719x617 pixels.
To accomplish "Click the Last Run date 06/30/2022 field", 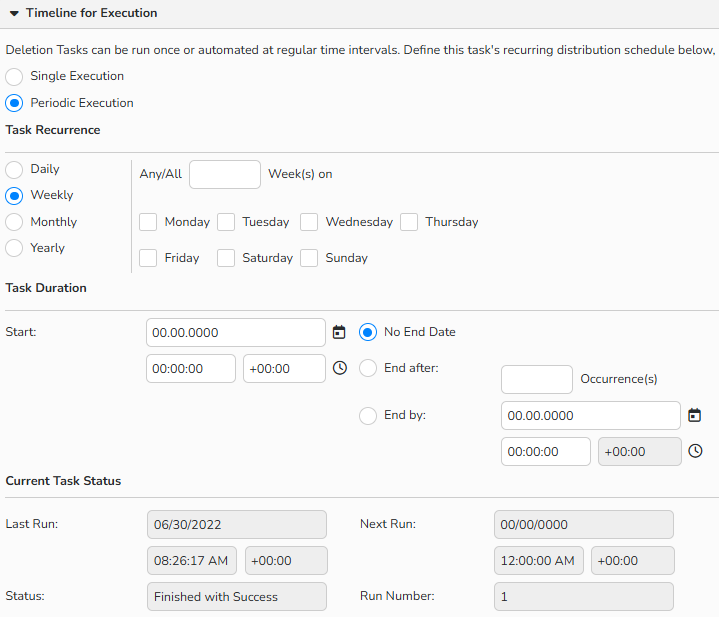I will 237,524.
